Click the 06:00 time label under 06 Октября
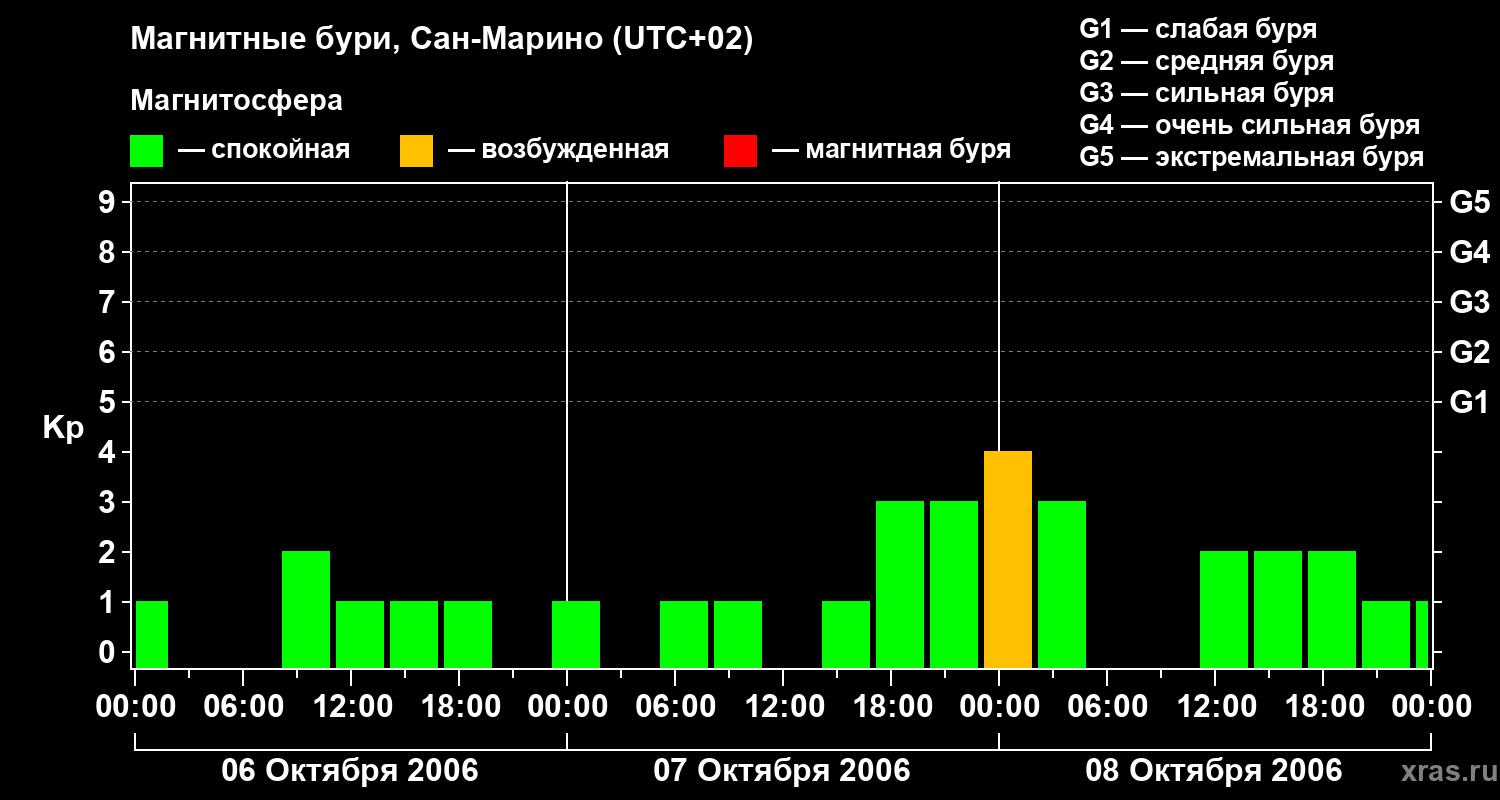Screen dimensions: 1500x800 243,706
